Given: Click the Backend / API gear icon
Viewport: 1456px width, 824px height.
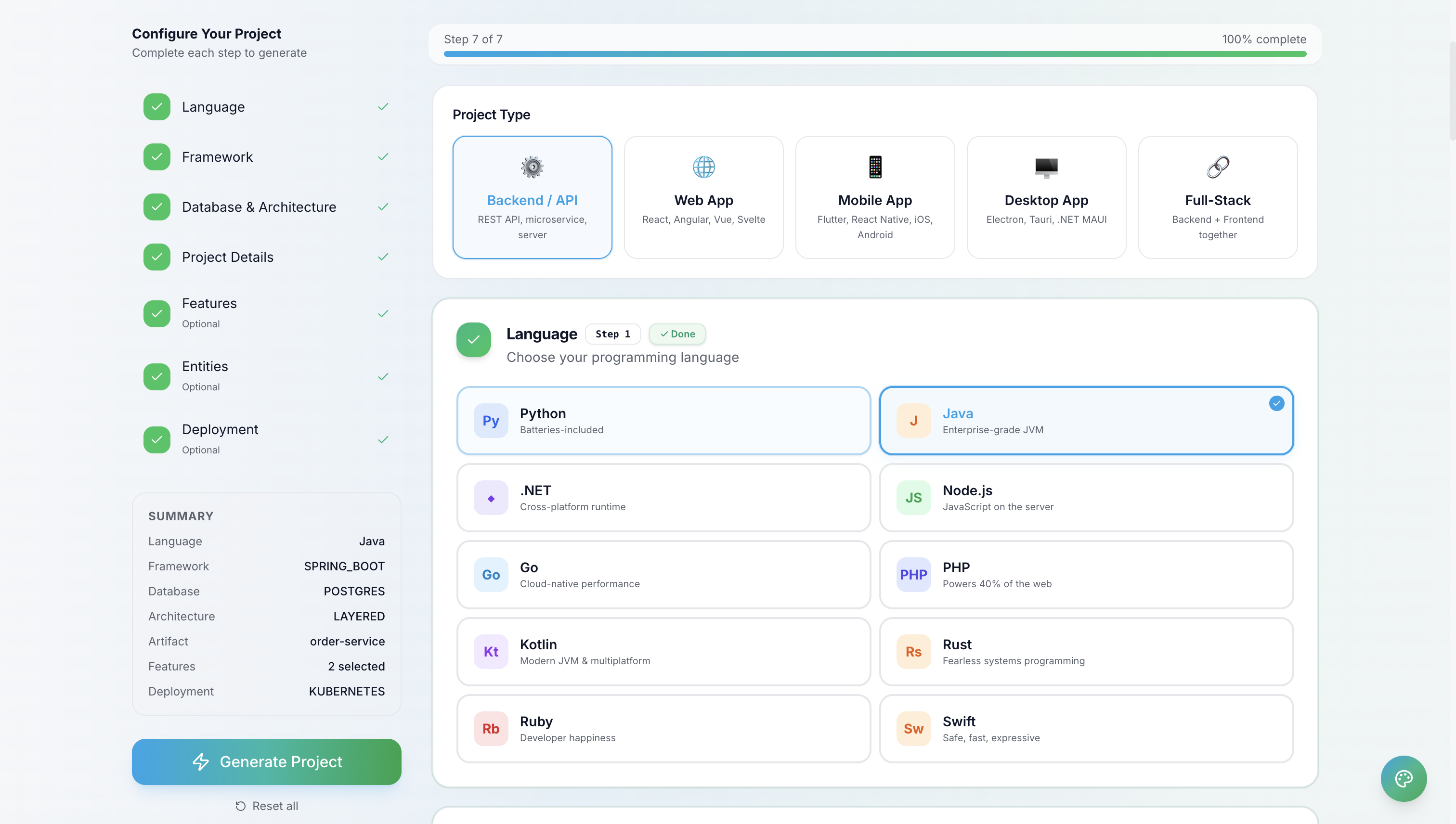Looking at the screenshot, I should [532, 167].
